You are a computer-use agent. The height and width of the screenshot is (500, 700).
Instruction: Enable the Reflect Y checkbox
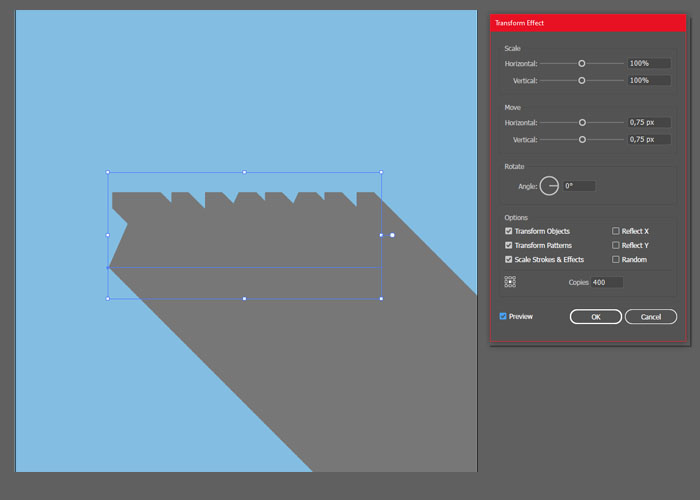(x=616, y=245)
